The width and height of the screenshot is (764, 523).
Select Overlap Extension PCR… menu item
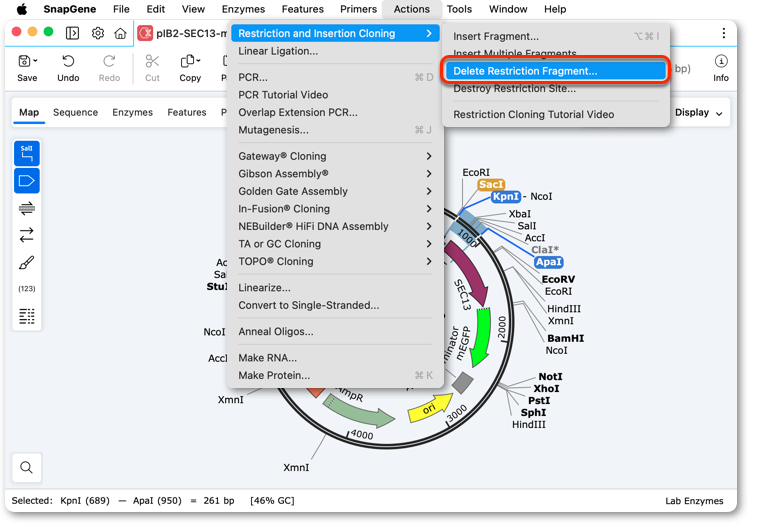coord(335,112)
